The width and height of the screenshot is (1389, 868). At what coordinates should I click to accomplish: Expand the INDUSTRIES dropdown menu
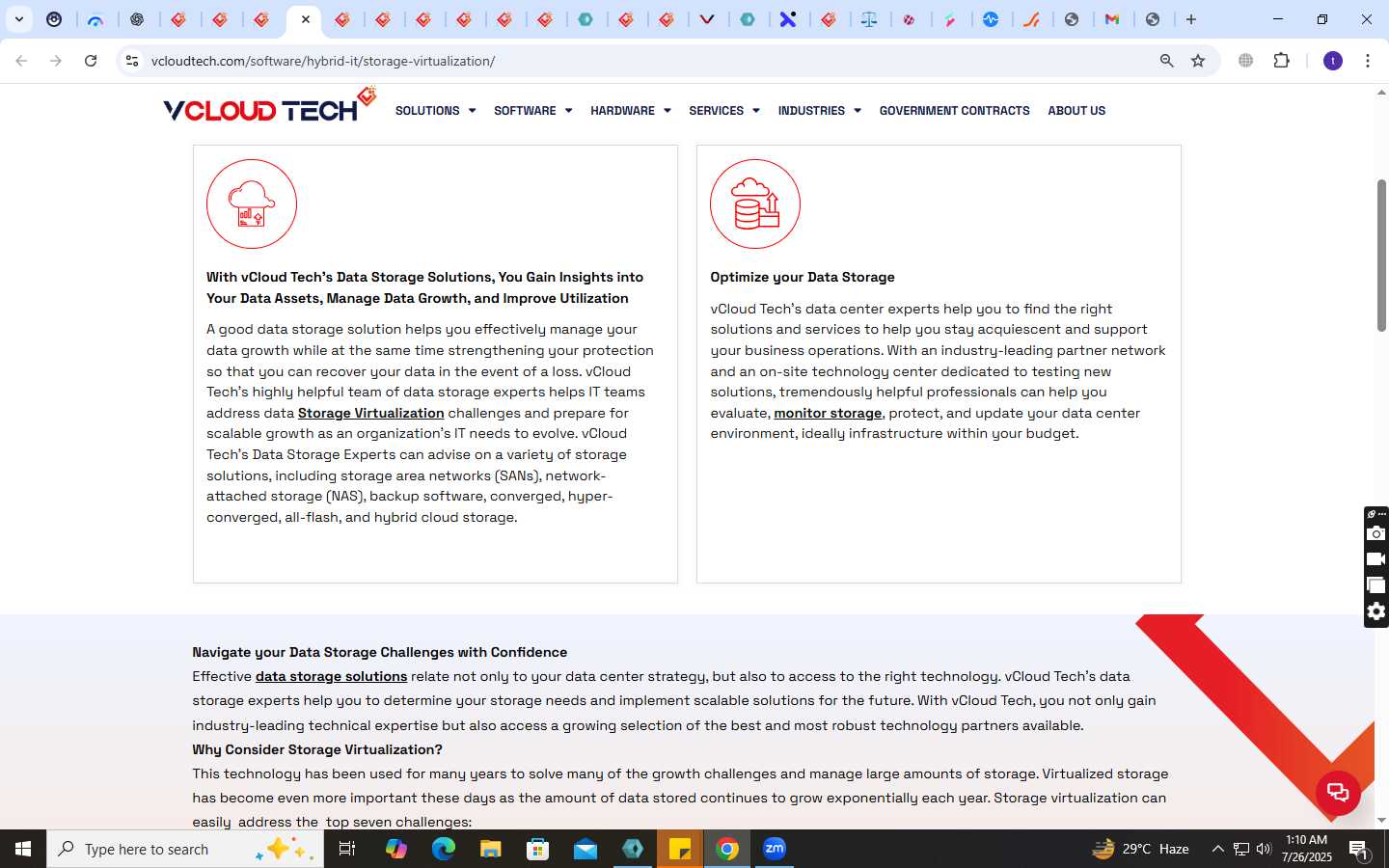tap(819, 111)
